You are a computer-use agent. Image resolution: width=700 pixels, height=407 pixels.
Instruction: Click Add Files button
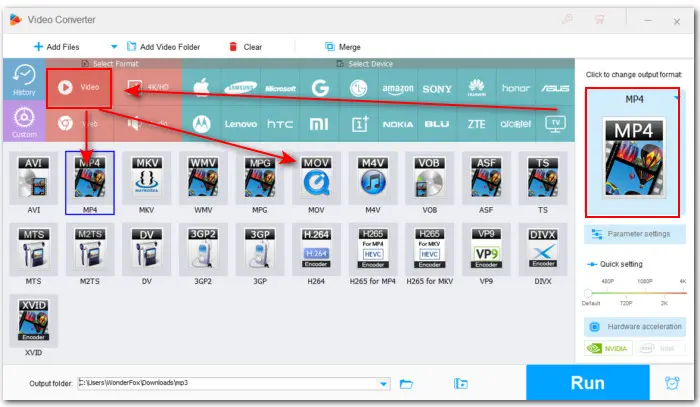click(x=57, y=47)
